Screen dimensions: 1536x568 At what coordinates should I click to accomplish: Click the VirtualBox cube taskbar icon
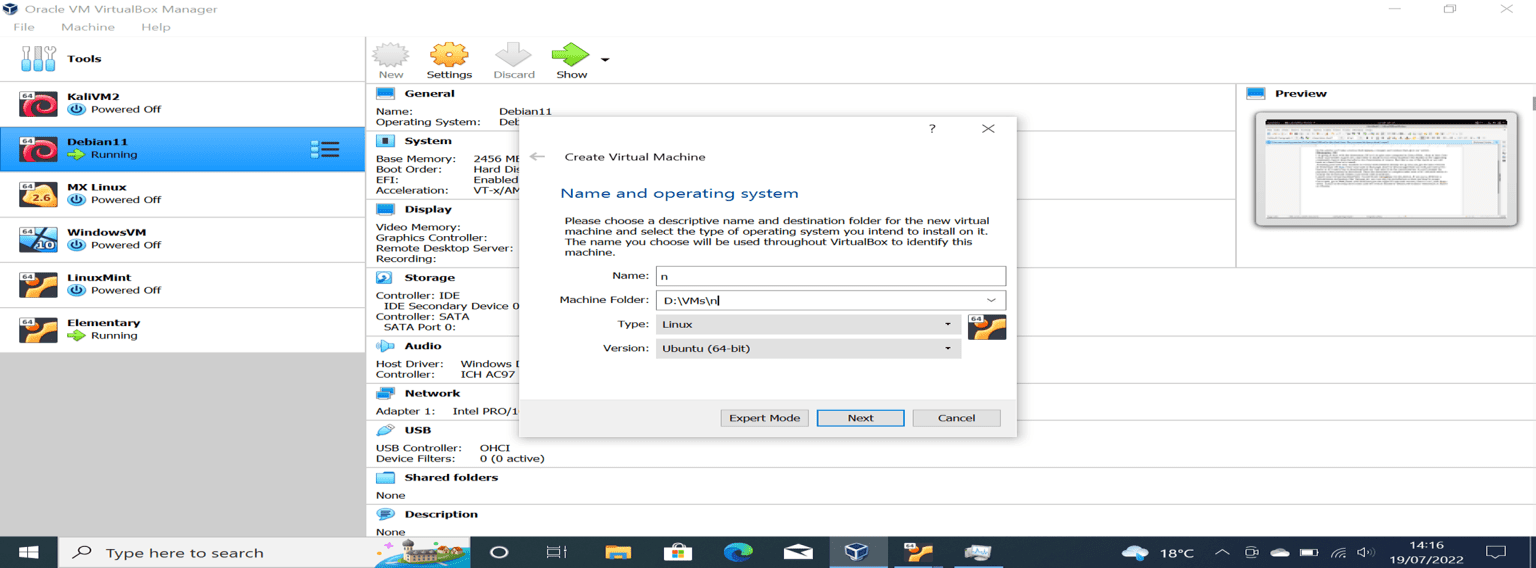[857, 552]
